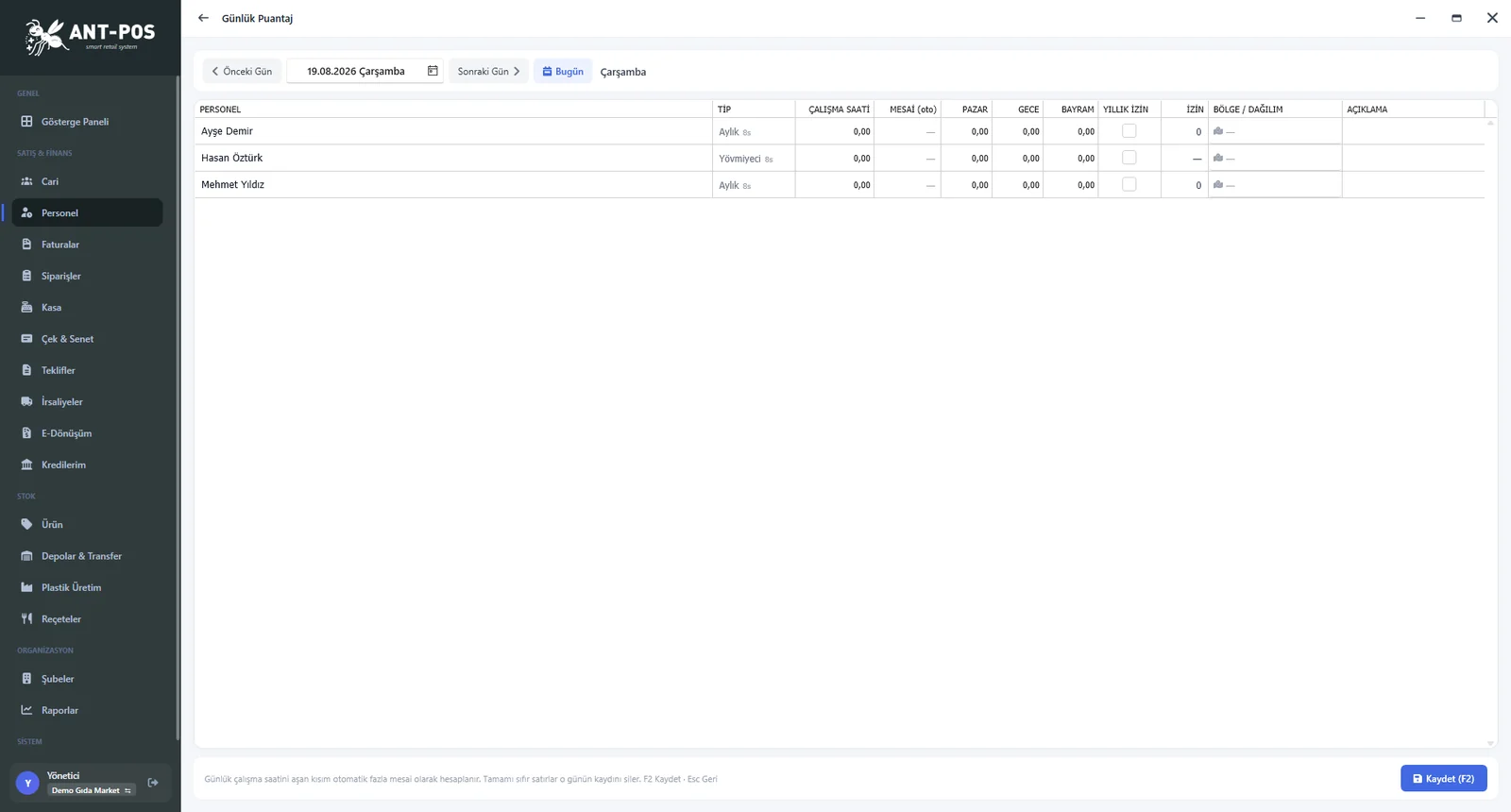Open the Faturalar sidebar icon
Image resolution: width=1511 pixels, height=812 pixels.
tap(26, 245)
